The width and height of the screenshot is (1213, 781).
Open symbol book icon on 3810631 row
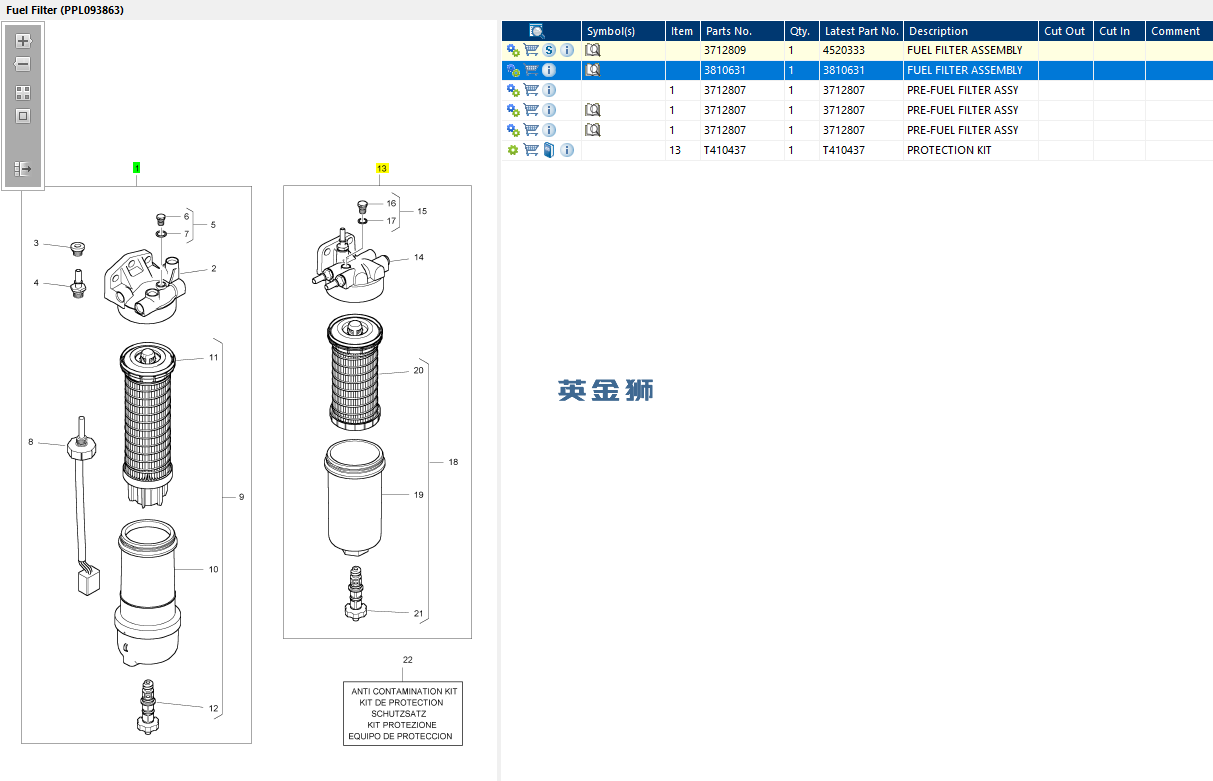592,70
